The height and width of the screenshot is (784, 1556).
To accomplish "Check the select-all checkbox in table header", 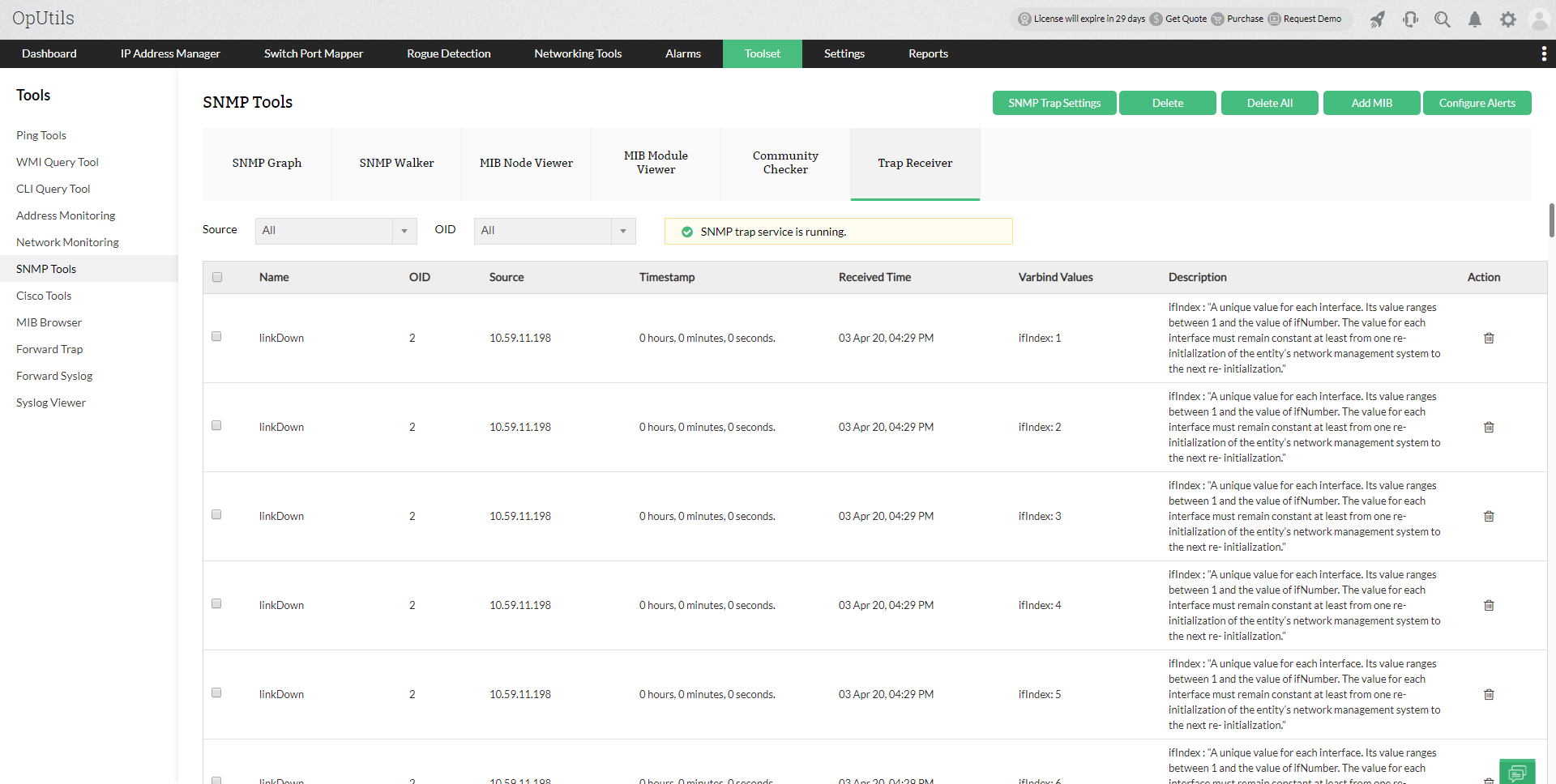I will point(216,277).
